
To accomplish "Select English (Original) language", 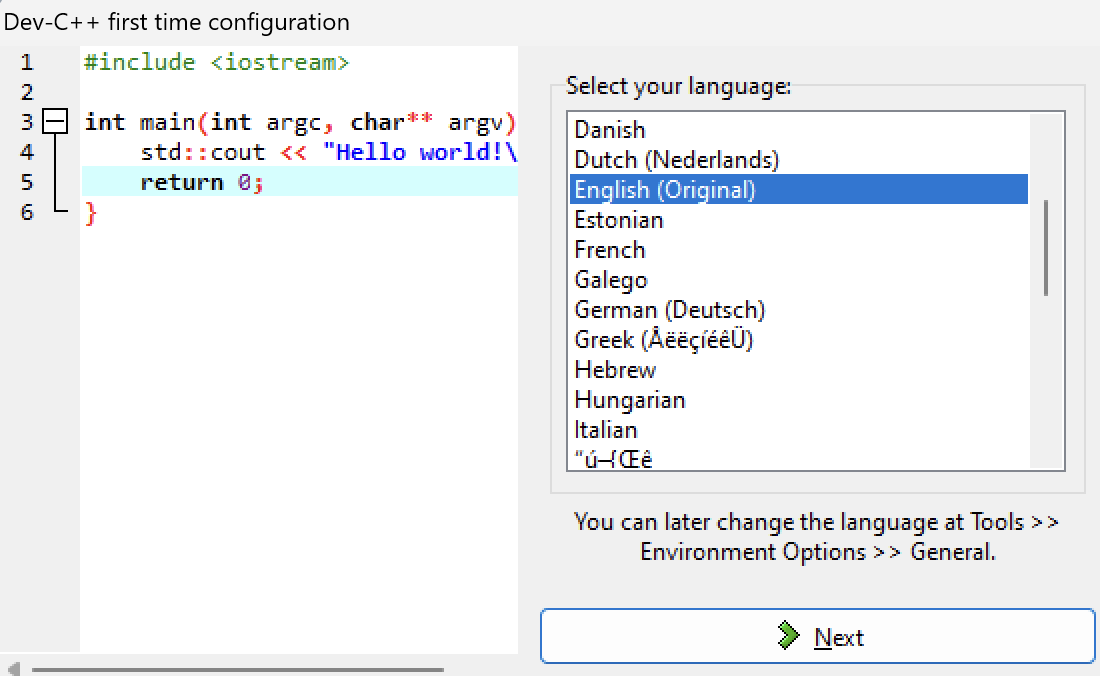I will click(x=798, y=190).
